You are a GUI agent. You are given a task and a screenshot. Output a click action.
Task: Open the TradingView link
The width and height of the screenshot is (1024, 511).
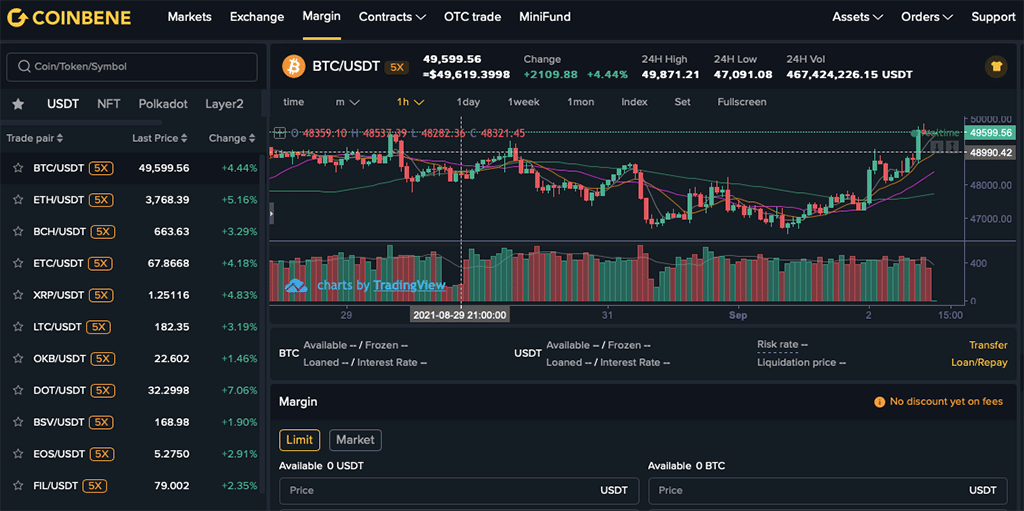click(409, 286)
